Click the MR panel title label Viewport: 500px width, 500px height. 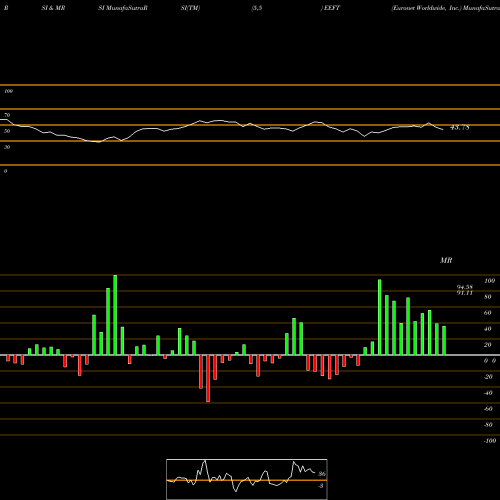pyautogui.click(x=446, y=260)
